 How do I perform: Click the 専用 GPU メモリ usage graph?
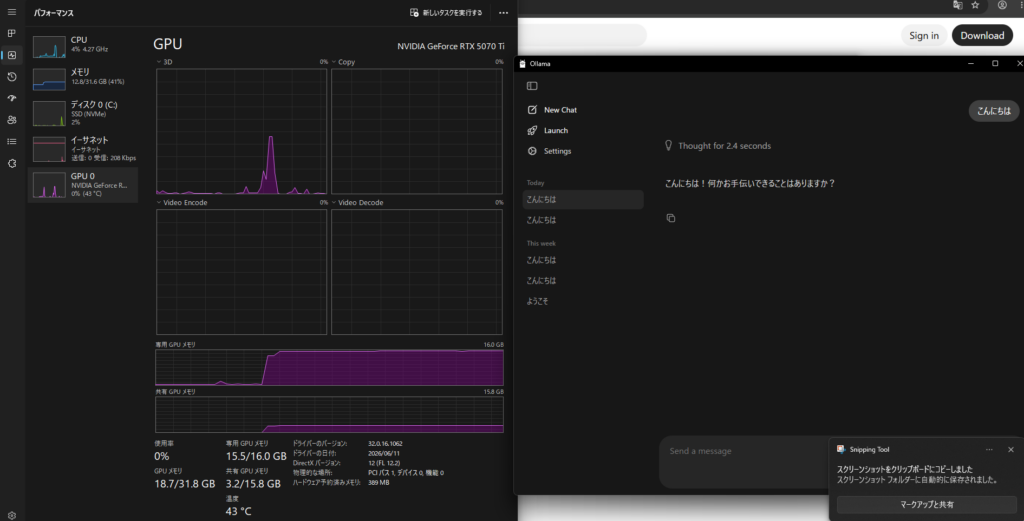329,368
